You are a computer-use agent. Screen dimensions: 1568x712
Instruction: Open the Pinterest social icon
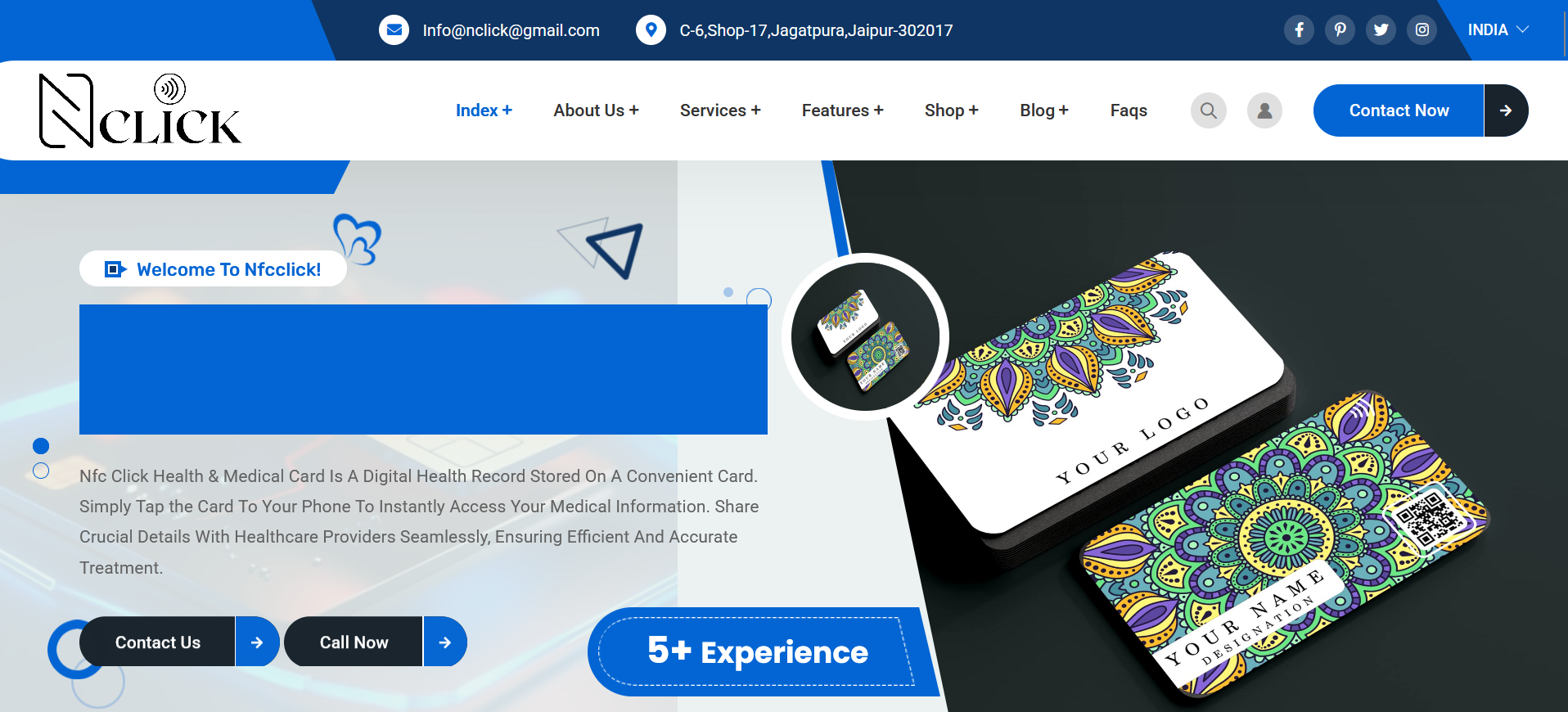1340,30
